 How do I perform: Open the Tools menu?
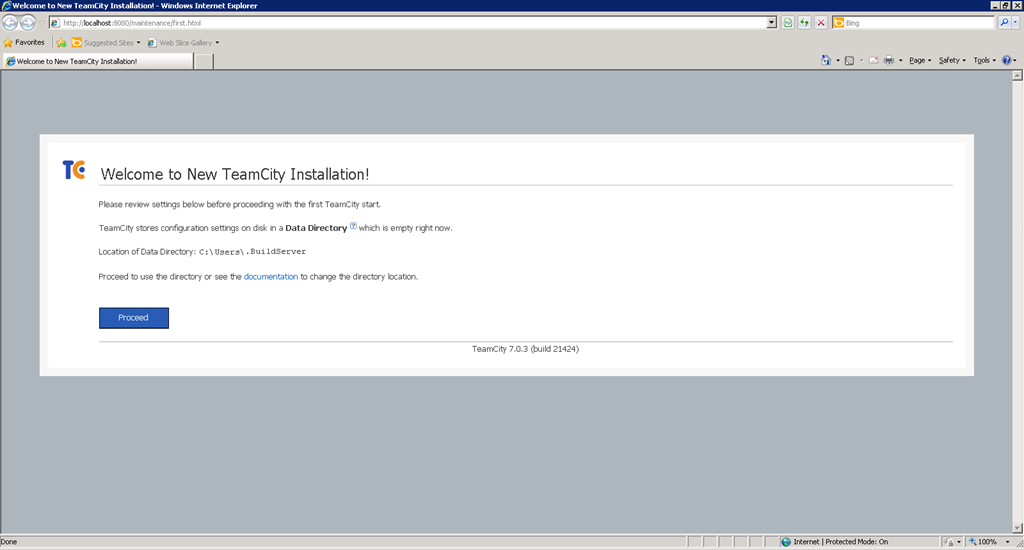click(984, 60)
